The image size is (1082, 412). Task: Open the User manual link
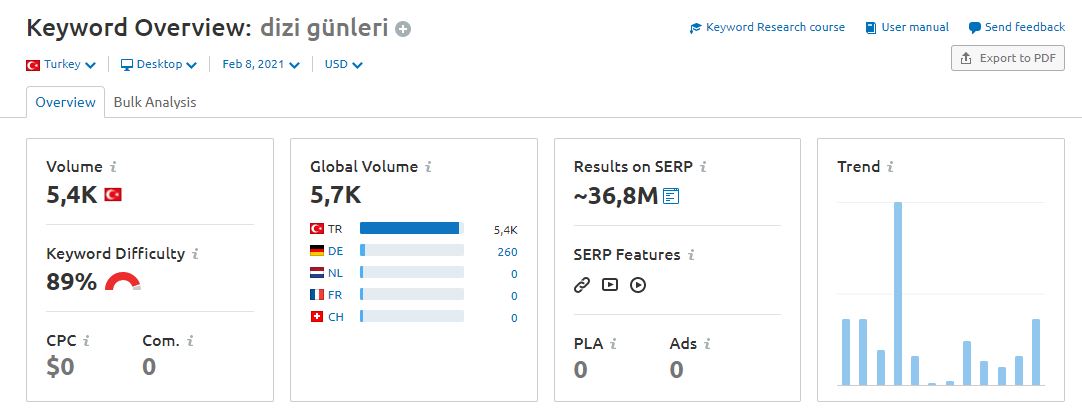907,28
